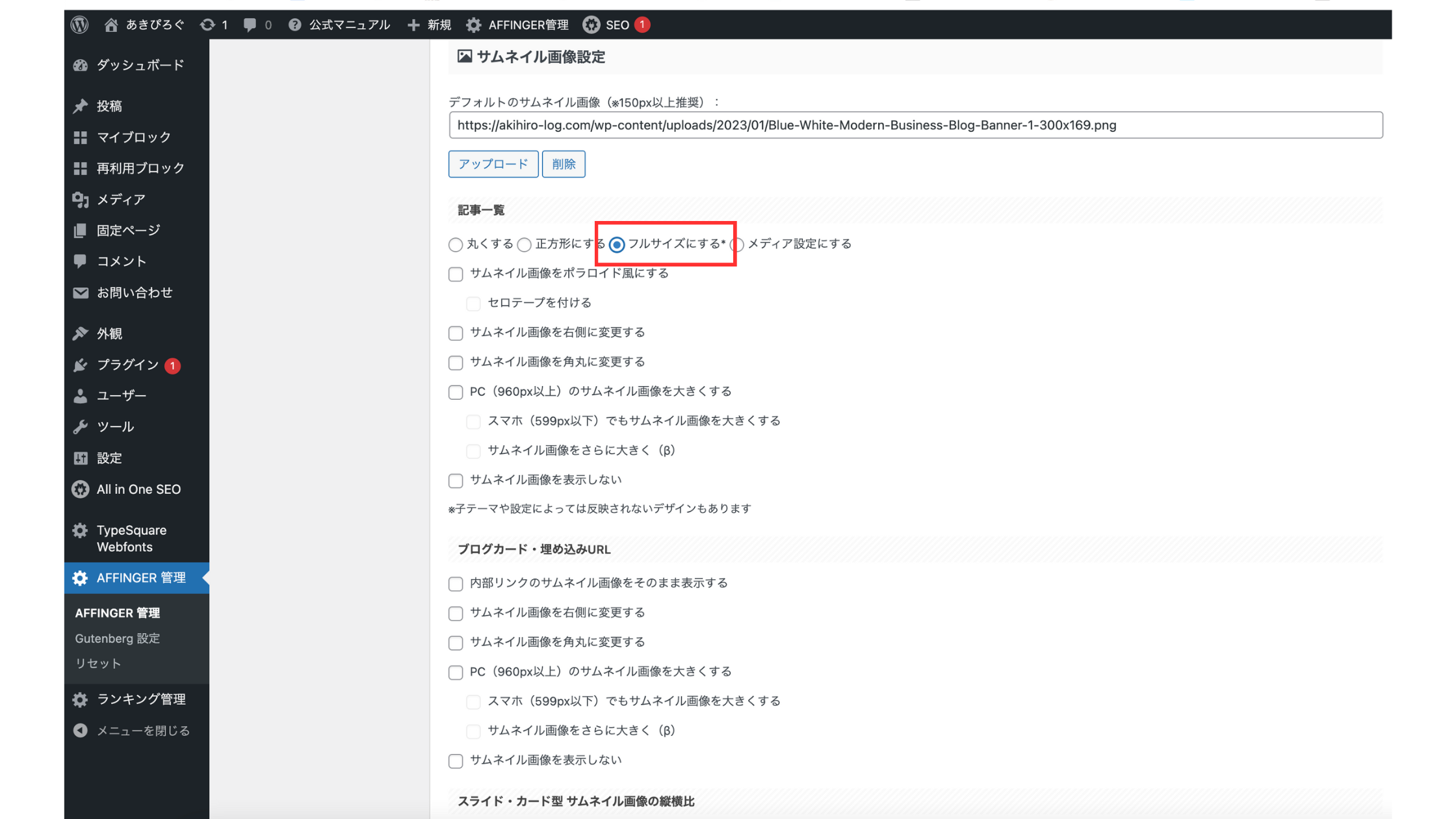Click the default thumbnail URL field

point(916,125)
